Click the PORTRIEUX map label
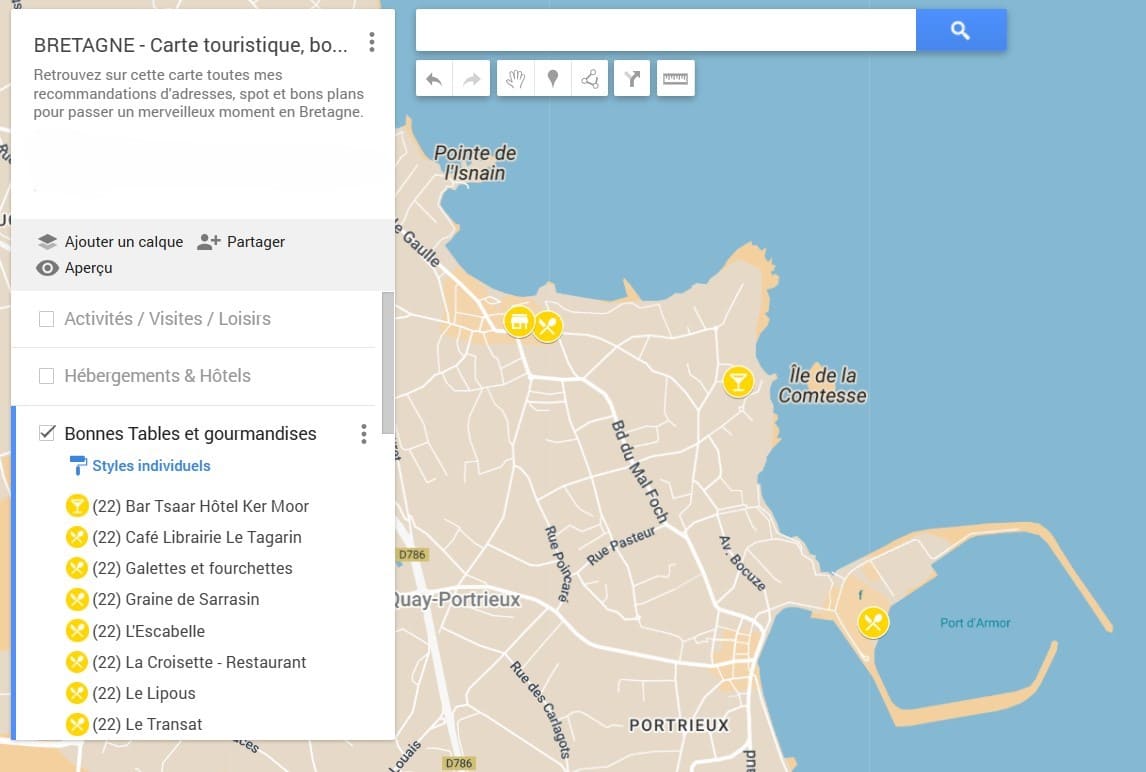Screen dimensions: 1146x772 coord(679,725)
